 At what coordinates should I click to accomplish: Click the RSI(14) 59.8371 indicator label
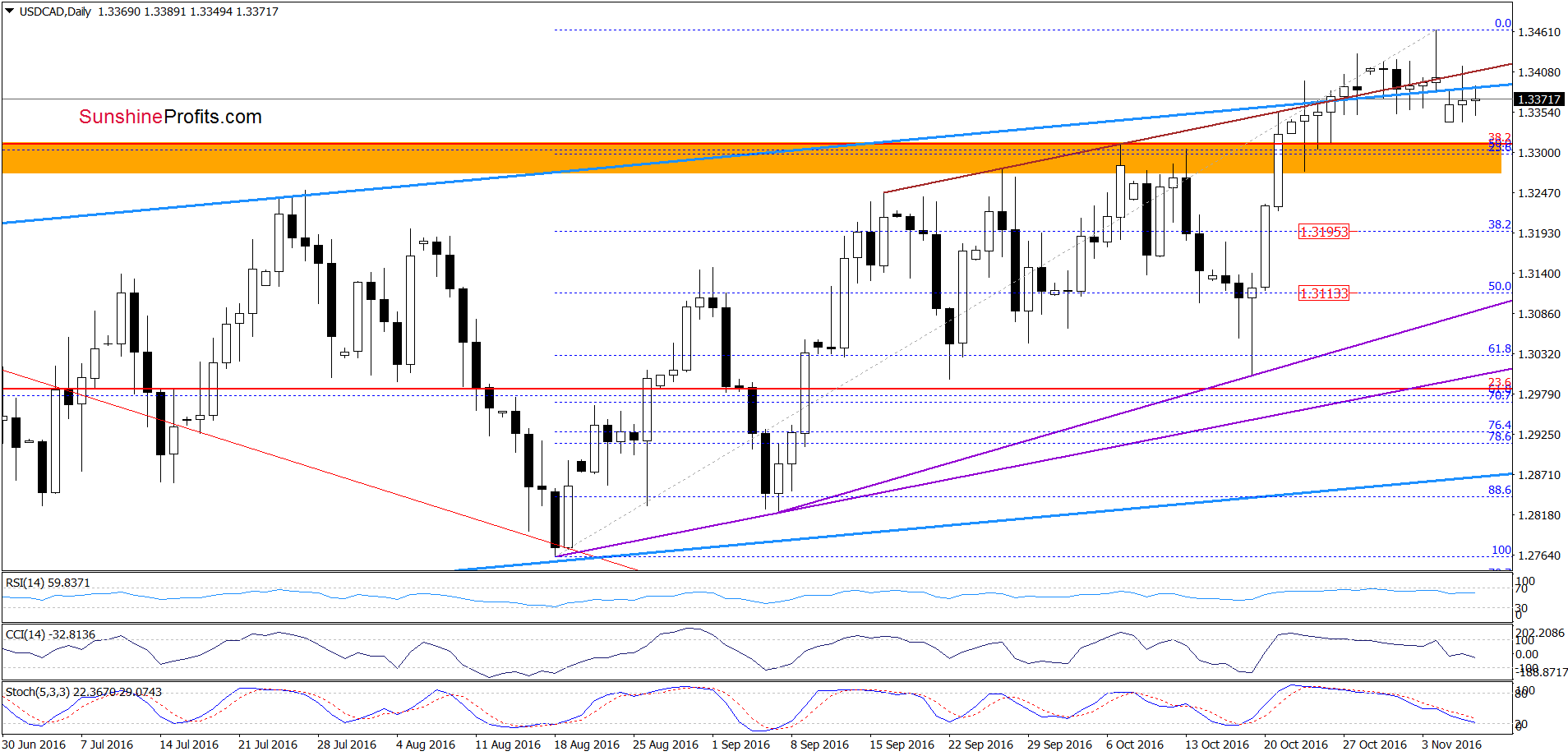point(48,583)
